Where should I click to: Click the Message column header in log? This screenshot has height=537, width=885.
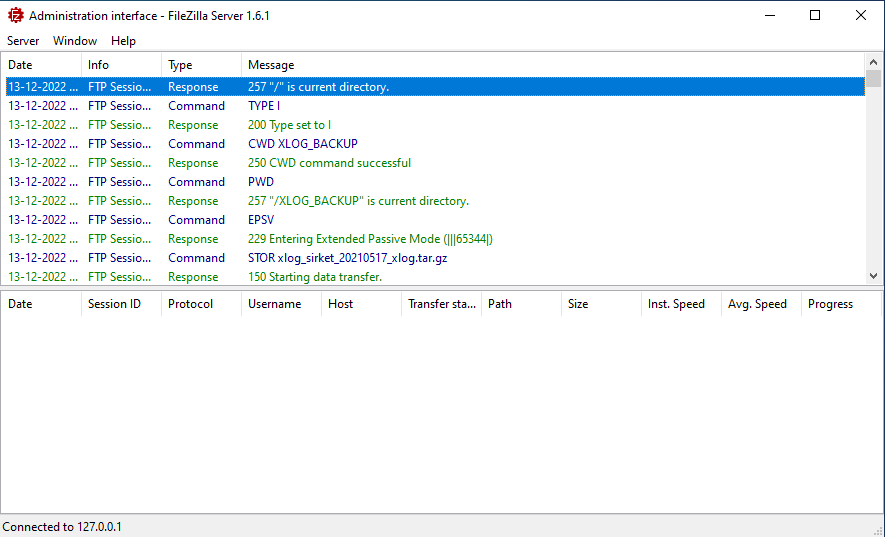tap(553, 65)
